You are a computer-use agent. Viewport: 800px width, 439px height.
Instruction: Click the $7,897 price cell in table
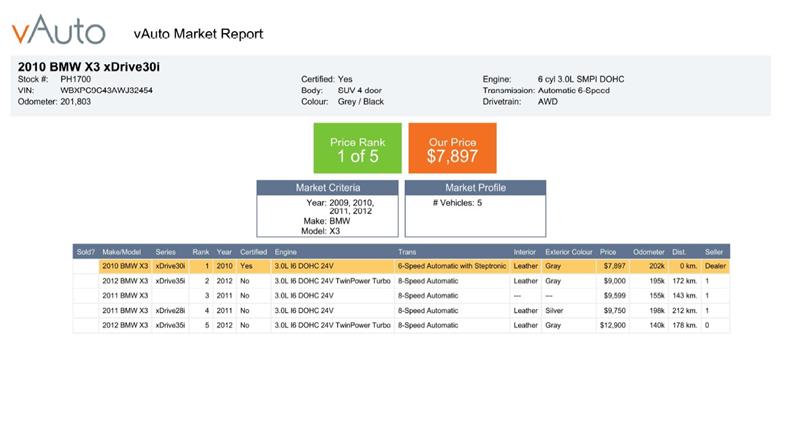[x=614, y=266]
